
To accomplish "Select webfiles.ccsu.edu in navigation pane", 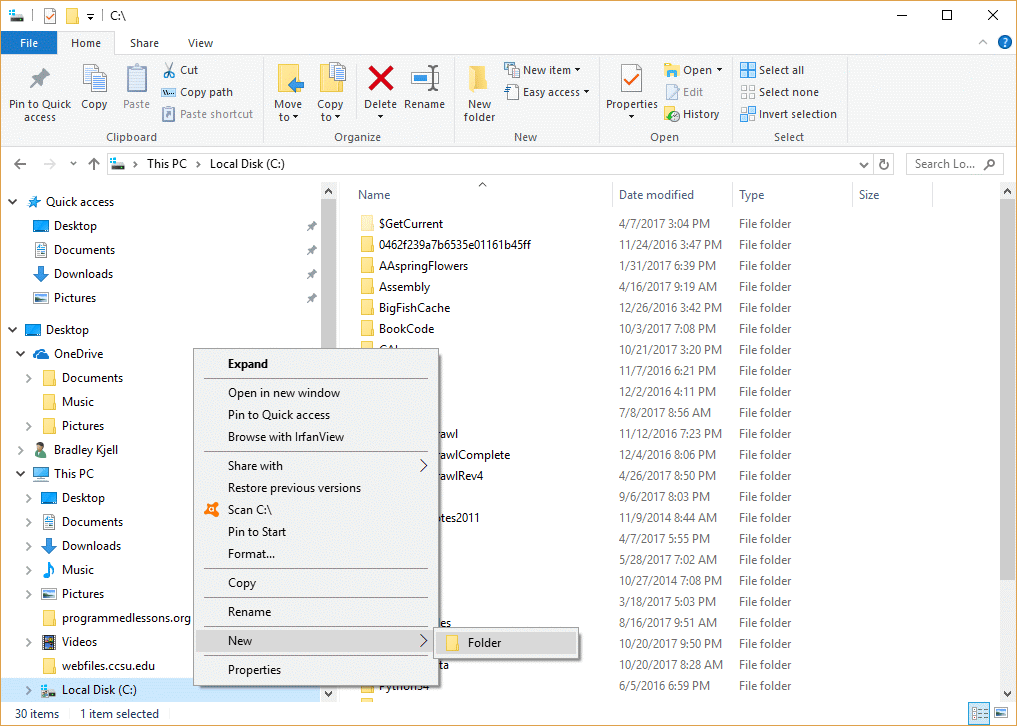I will 108,666.
